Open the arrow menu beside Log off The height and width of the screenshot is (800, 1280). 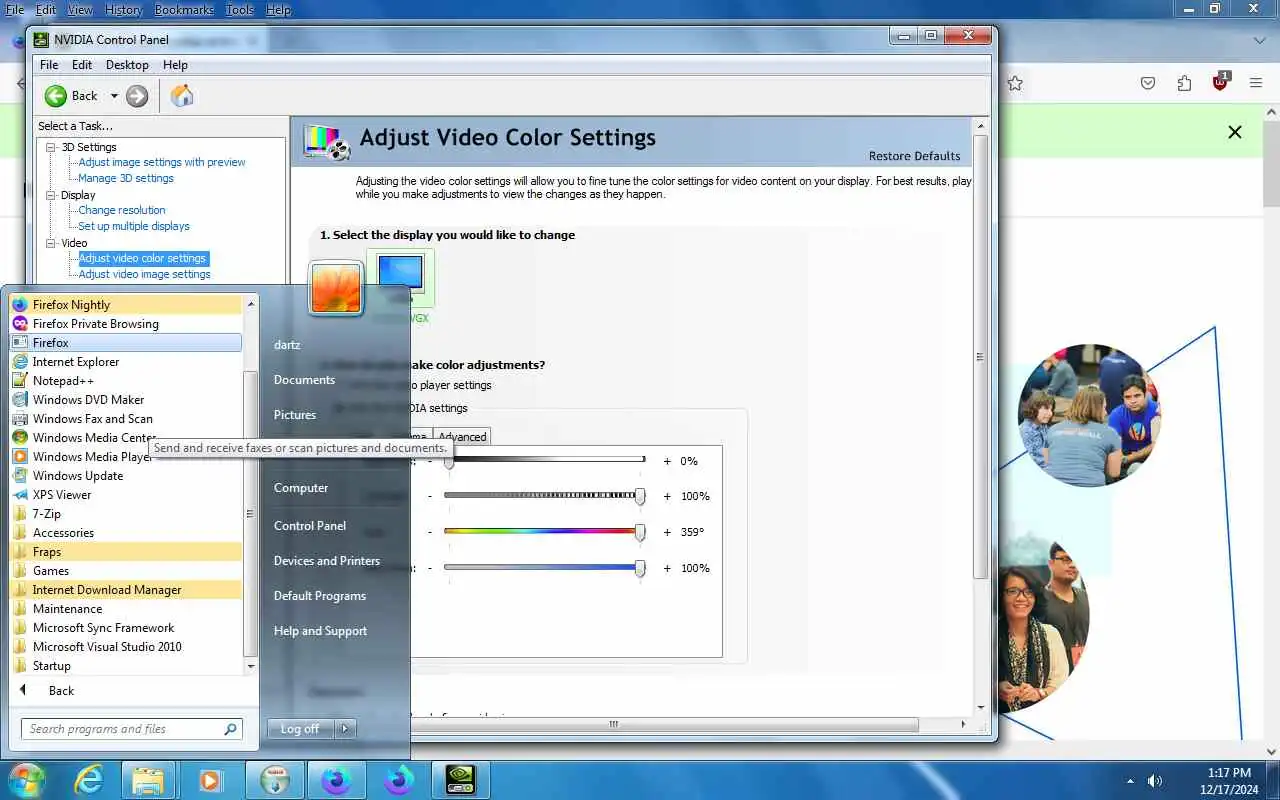point(345,729)
